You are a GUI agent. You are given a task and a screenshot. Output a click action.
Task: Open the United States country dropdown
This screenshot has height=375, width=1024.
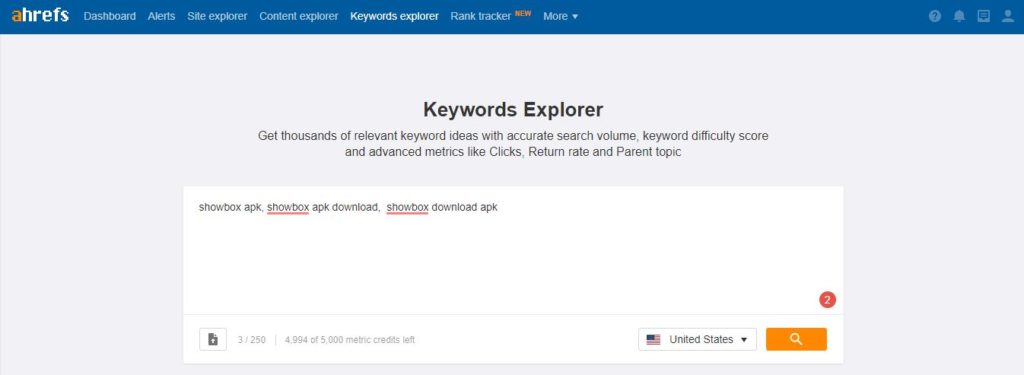coord(697,339)
